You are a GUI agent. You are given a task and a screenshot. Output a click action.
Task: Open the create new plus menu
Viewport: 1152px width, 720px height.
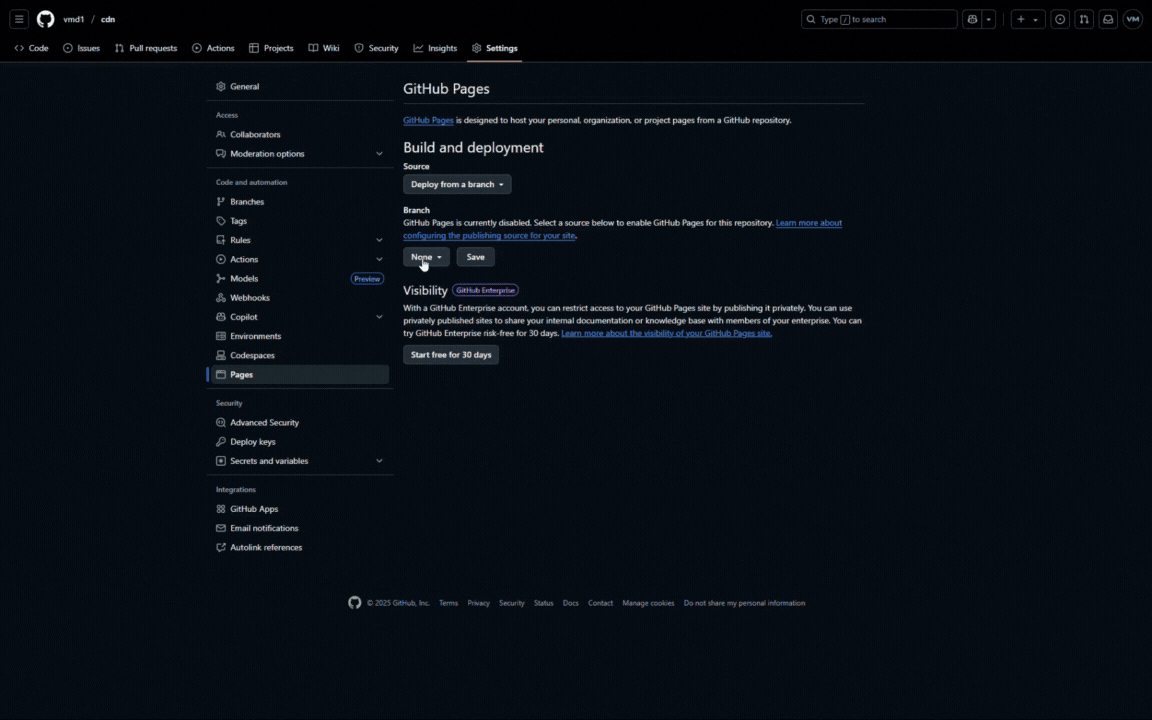1027,19
